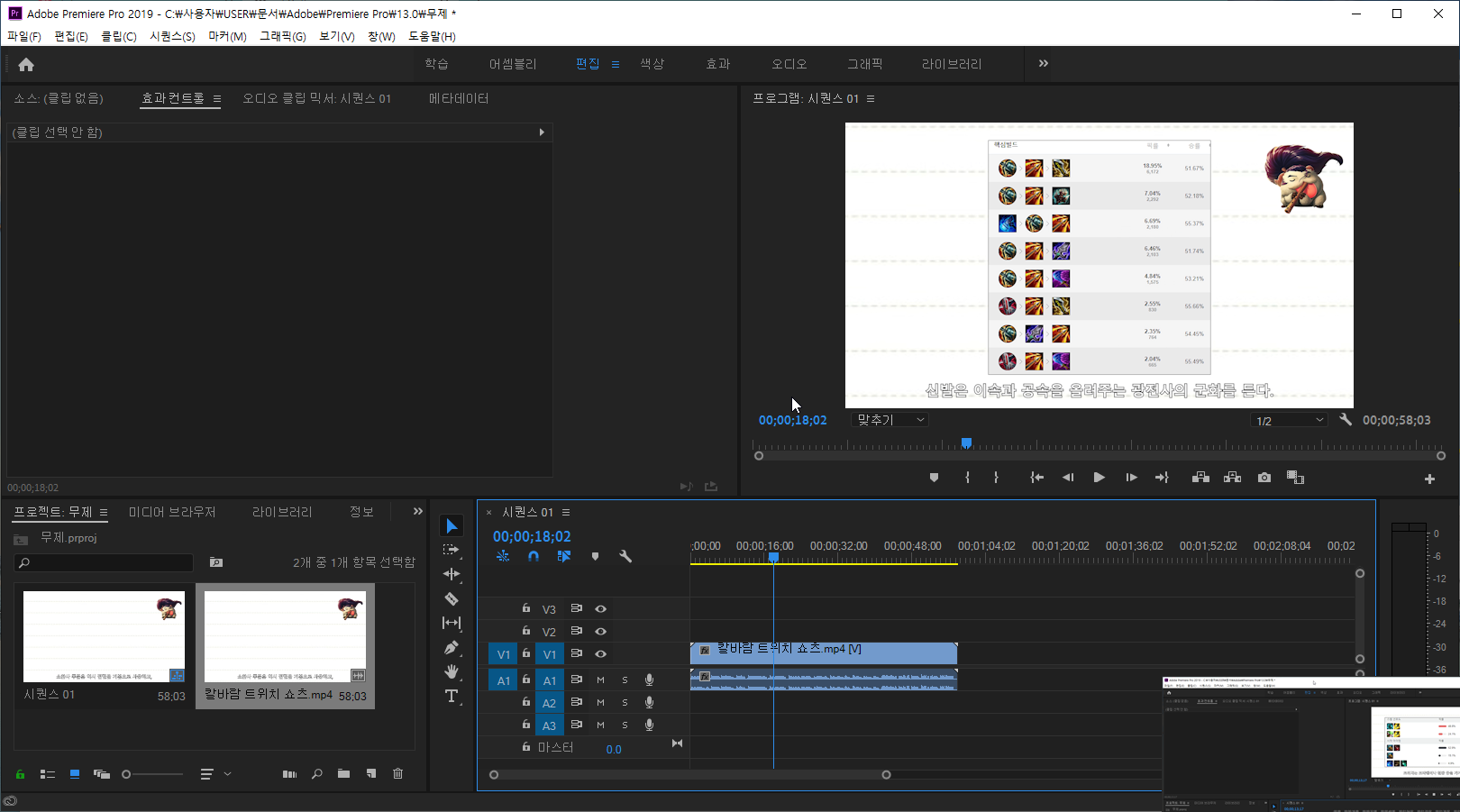This screenshot has width=1460, height=812.
Task: Delete selected project item with trash icon
Action: click(x=397, y=773)
